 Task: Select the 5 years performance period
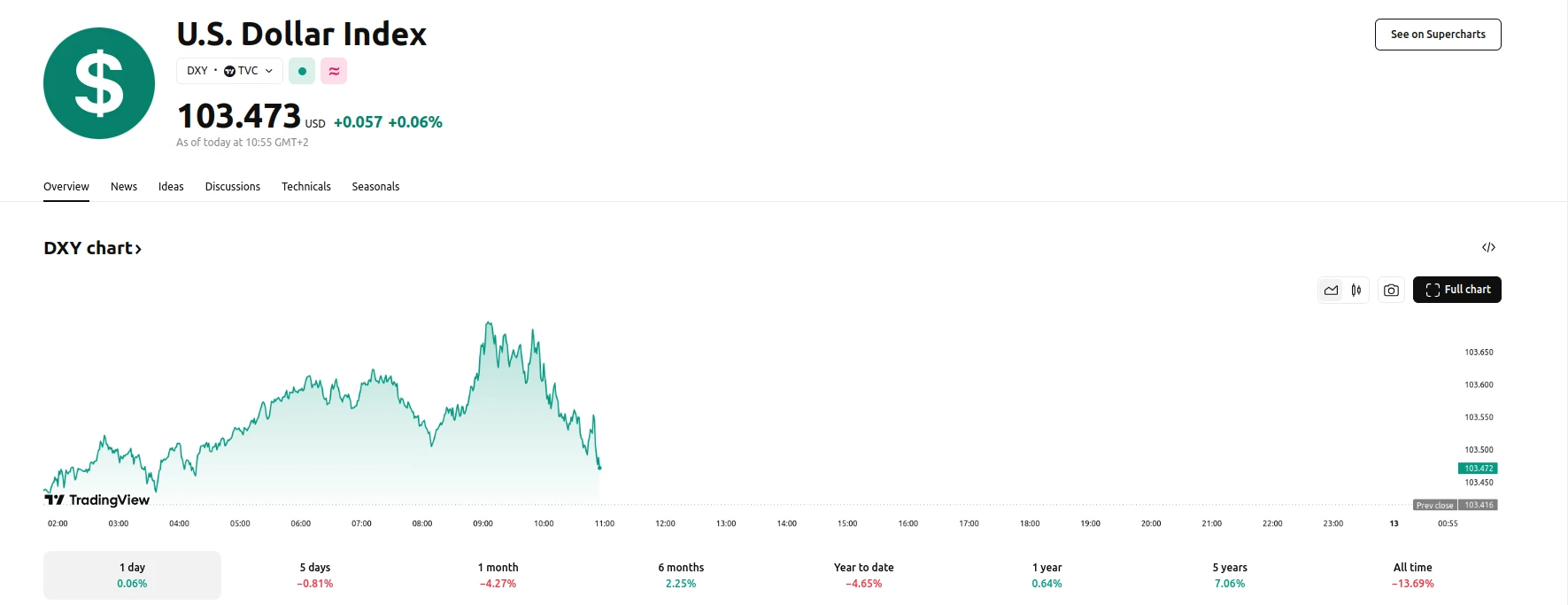[1230, 574]
